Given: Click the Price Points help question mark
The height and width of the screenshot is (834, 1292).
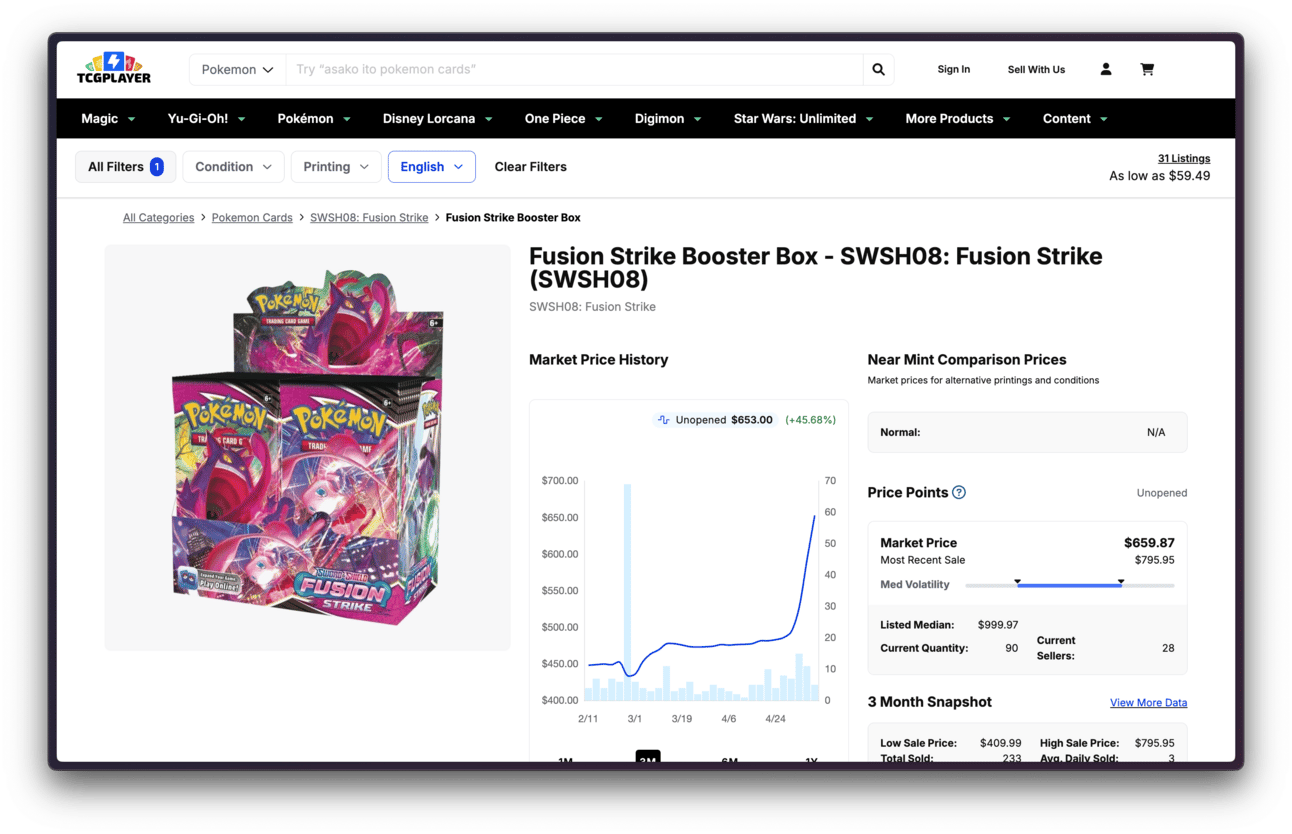Looking at the screenshot, I should pyautogui.click(x=959, y=492).
